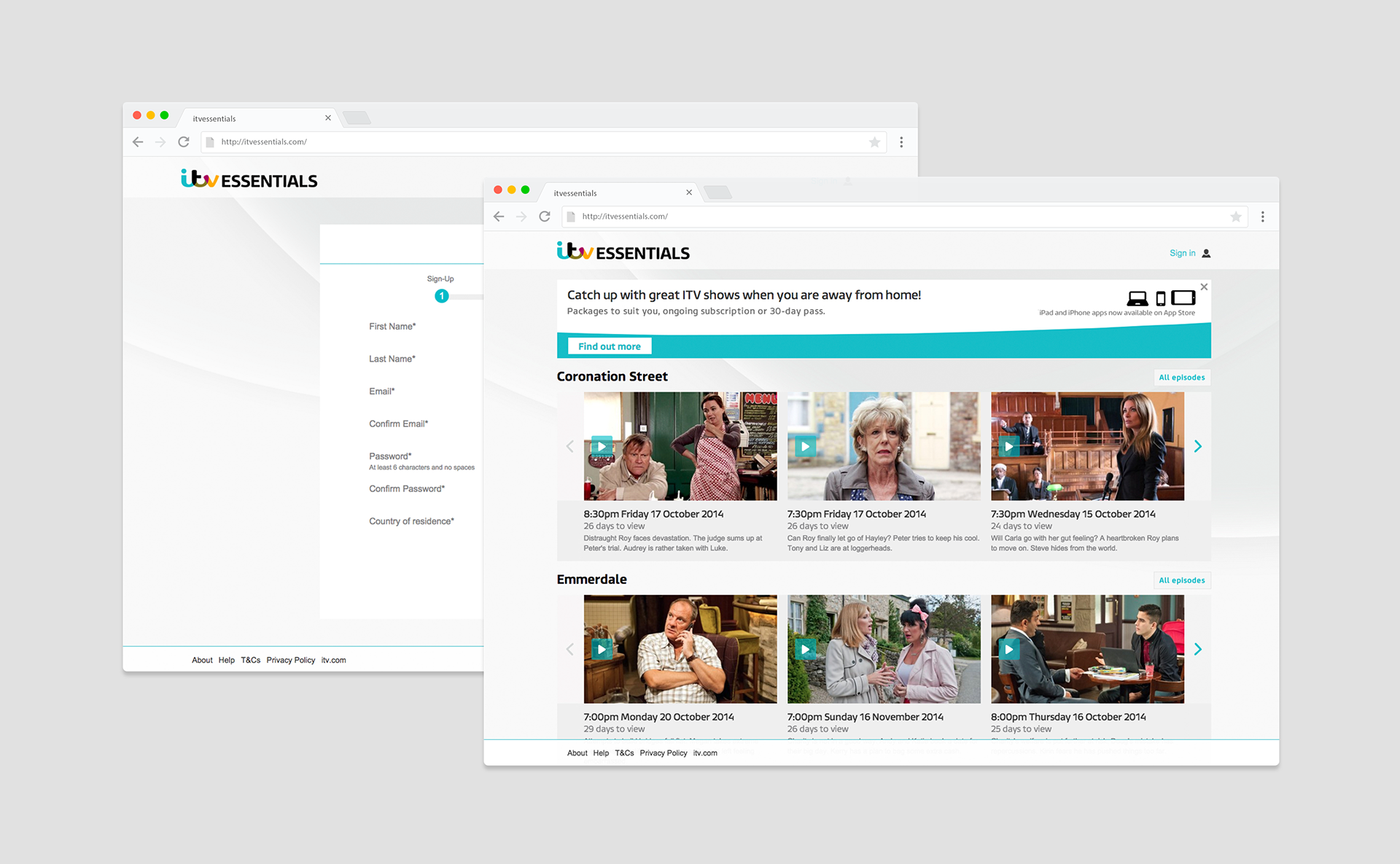Open thumbnail of 7:00pm Sunday 16 November episode
This screenshot has width=1400, height=864.
point(884,649)
